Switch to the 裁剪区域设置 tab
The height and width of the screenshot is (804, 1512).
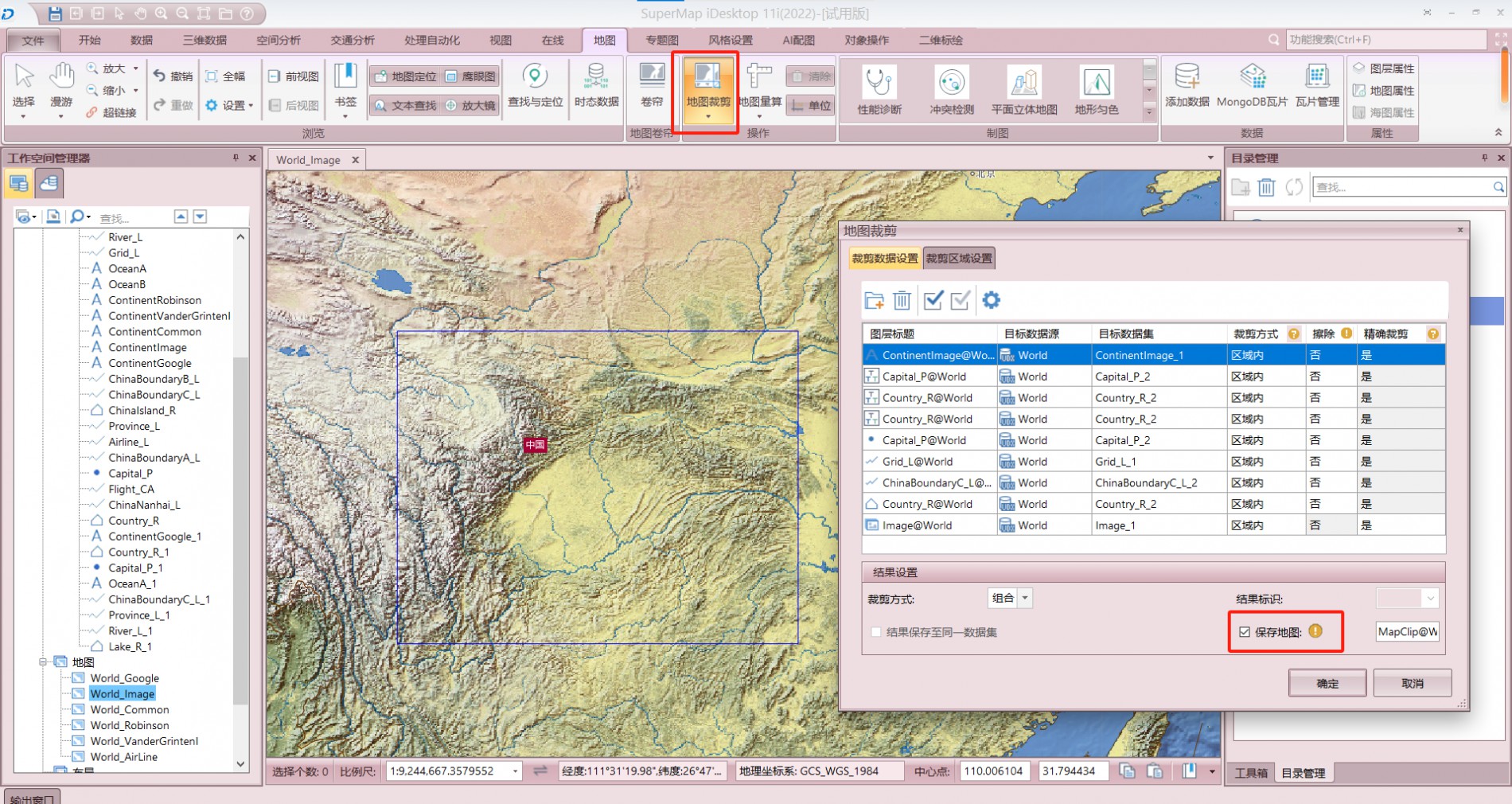pyautogui.click(x=958, y=258)
